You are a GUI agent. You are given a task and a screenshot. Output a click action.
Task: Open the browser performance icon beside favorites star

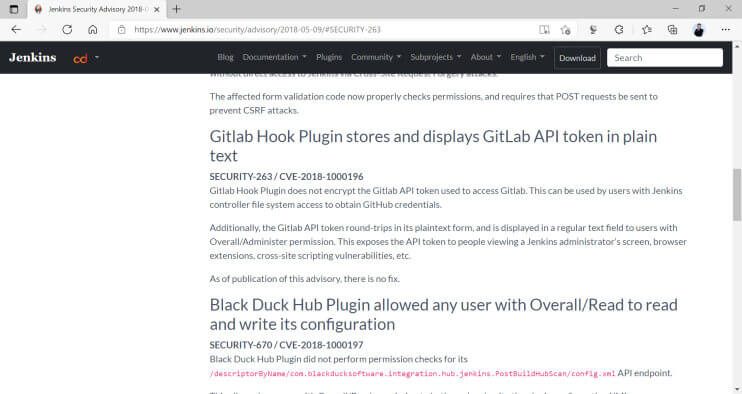[592, 30]
